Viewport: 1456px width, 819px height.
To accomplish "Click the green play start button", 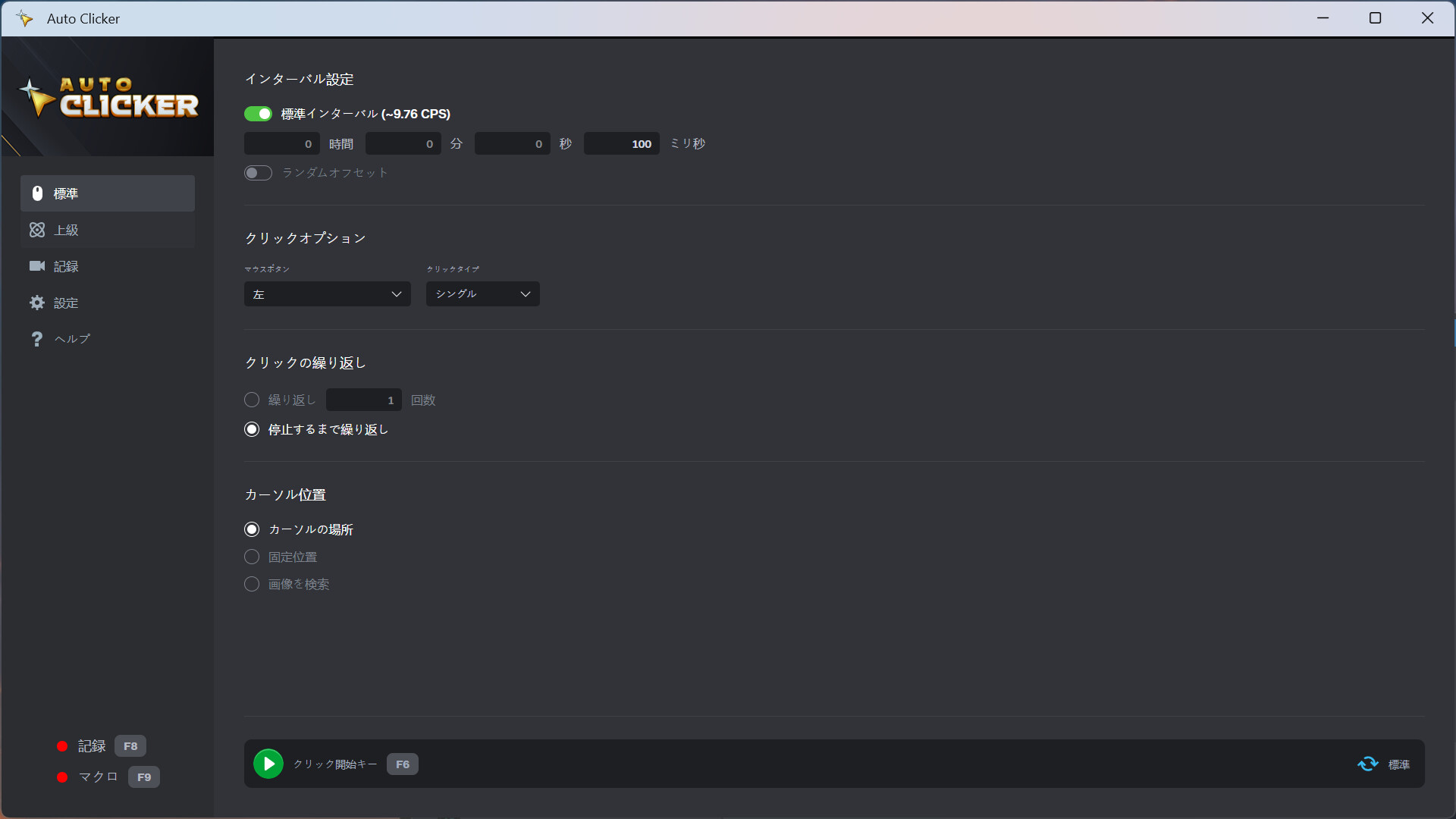I will [268, 764].
